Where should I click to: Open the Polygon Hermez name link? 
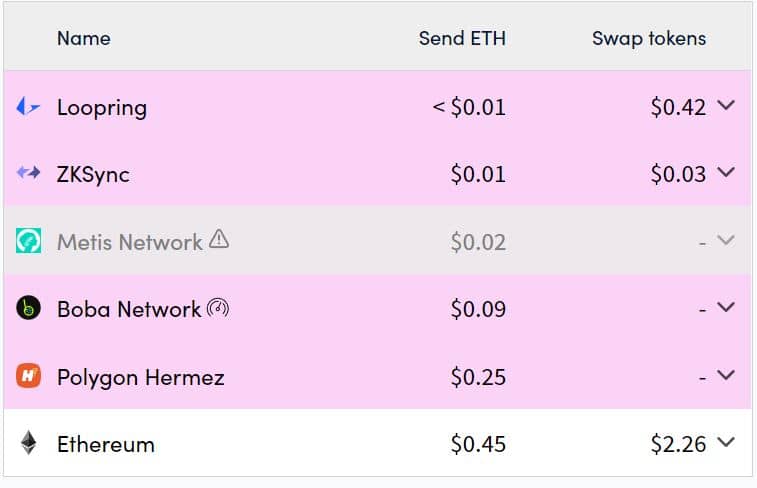pos(140,377)
